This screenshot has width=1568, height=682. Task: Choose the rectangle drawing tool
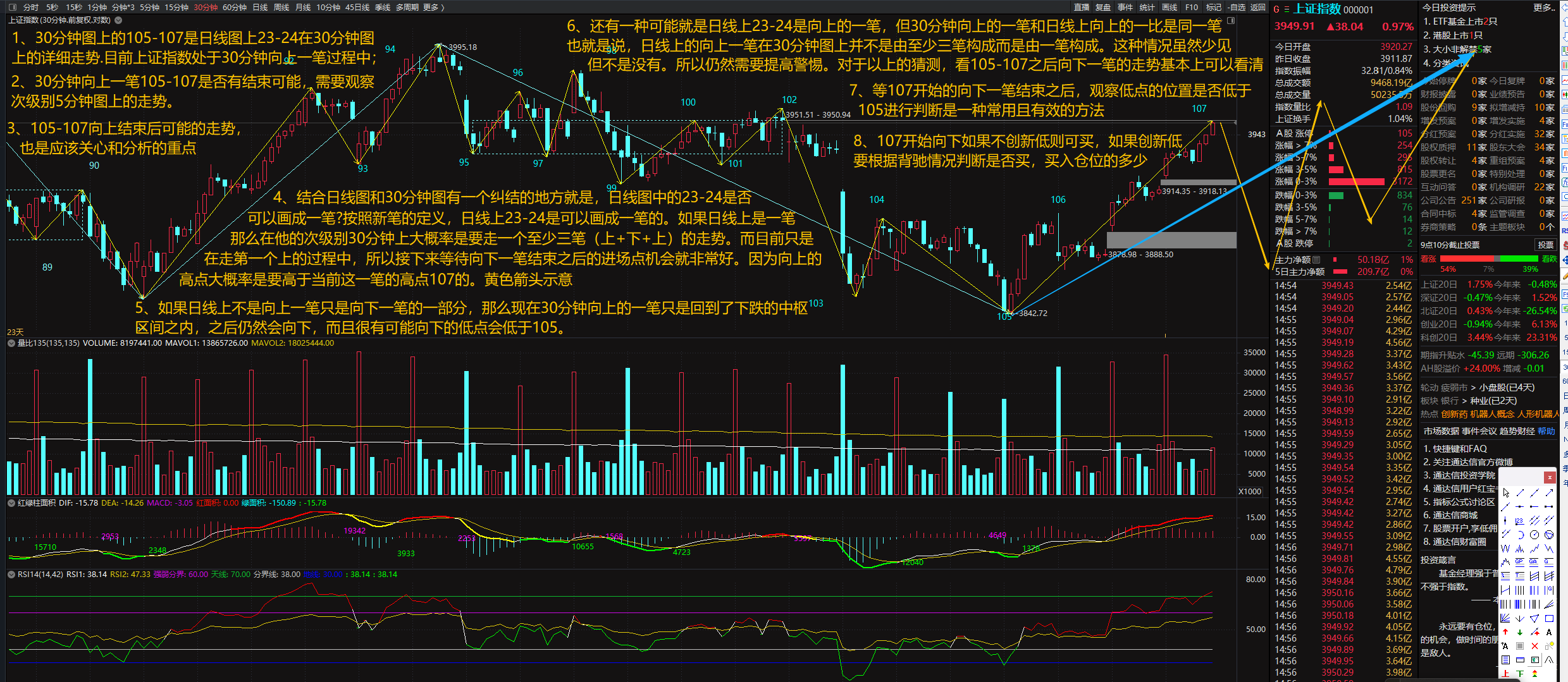[1549, 618]
